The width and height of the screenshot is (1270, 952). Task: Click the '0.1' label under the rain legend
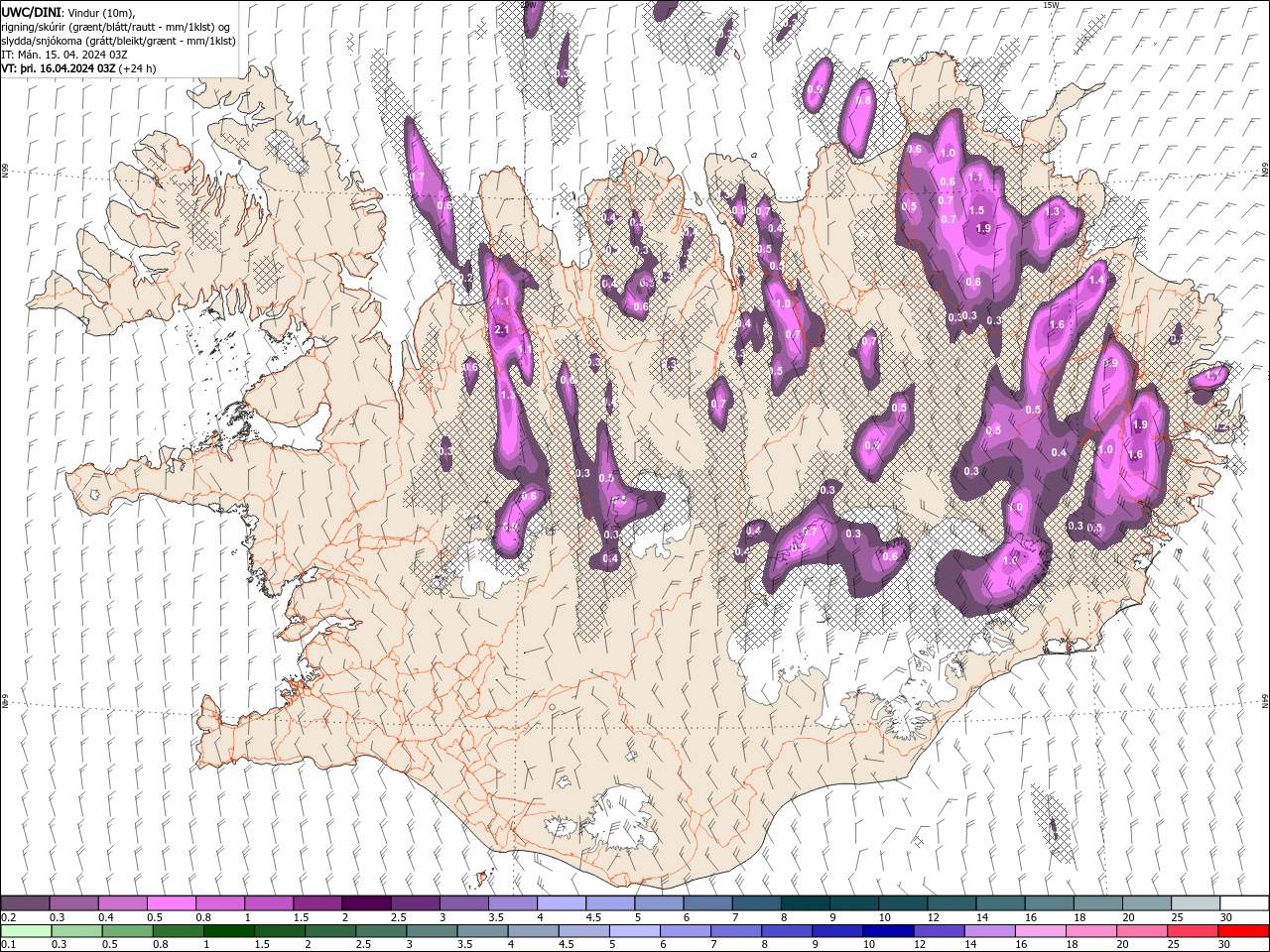pyautogui.click(x=9, y=945)
